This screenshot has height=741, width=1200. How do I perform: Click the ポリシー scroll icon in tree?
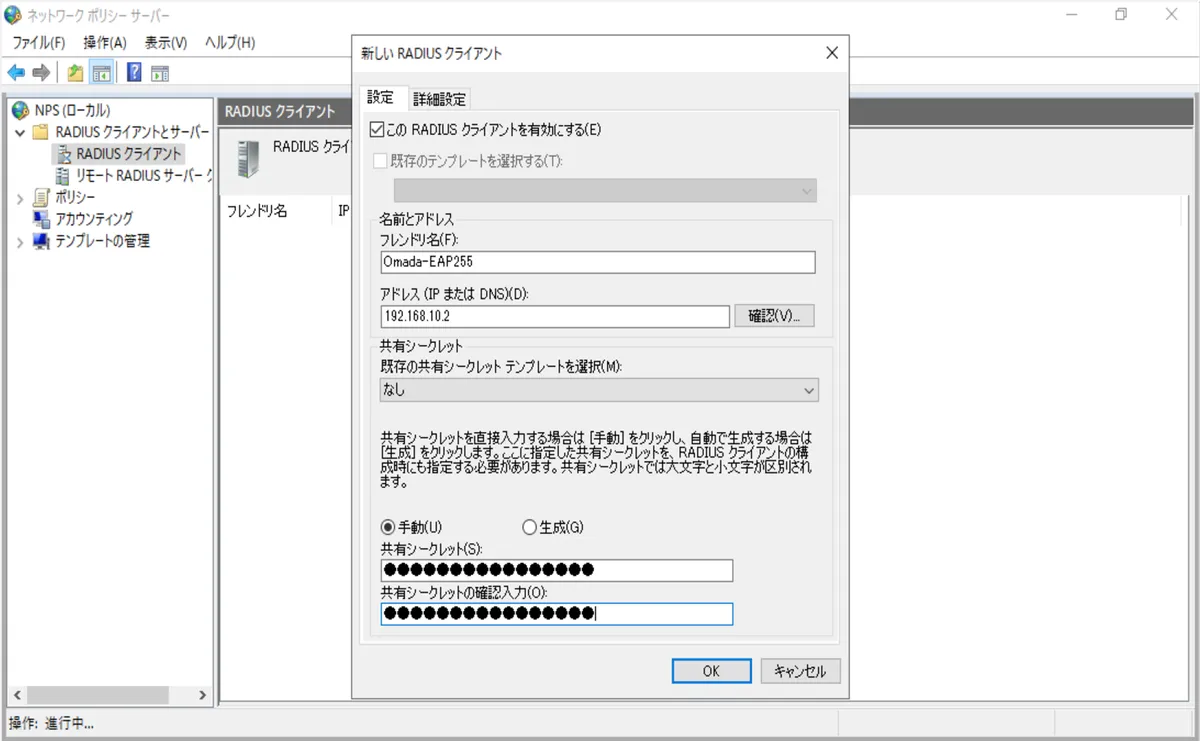(41, 197)
